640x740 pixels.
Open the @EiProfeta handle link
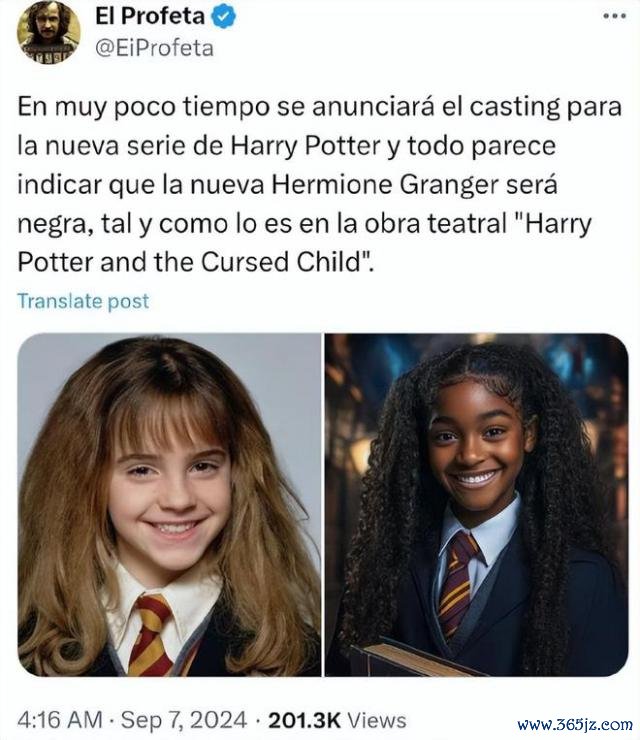[x=154, y=48]
